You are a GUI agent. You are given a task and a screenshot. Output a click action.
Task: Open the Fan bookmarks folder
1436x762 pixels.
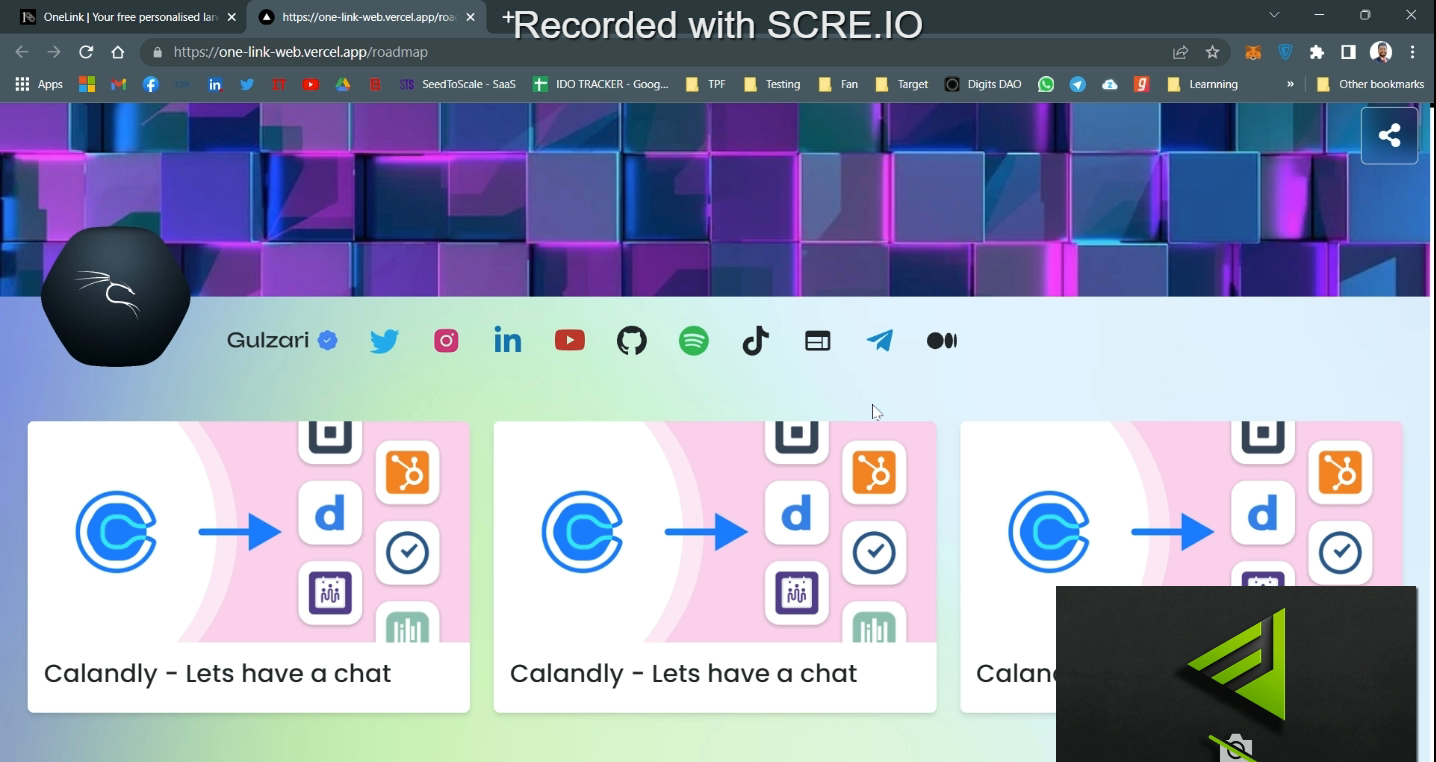click(x=838, y=84)
